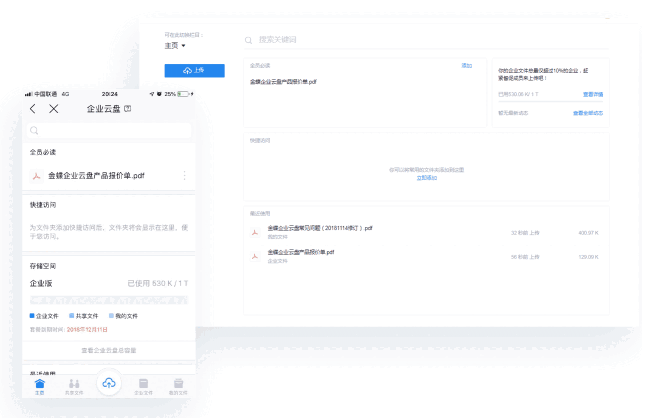The height and width of the screenshot is (418, 650).
Task: Tap the round cloud upload button on mobile
Action: pyautogui.click(x=109, y=383)
